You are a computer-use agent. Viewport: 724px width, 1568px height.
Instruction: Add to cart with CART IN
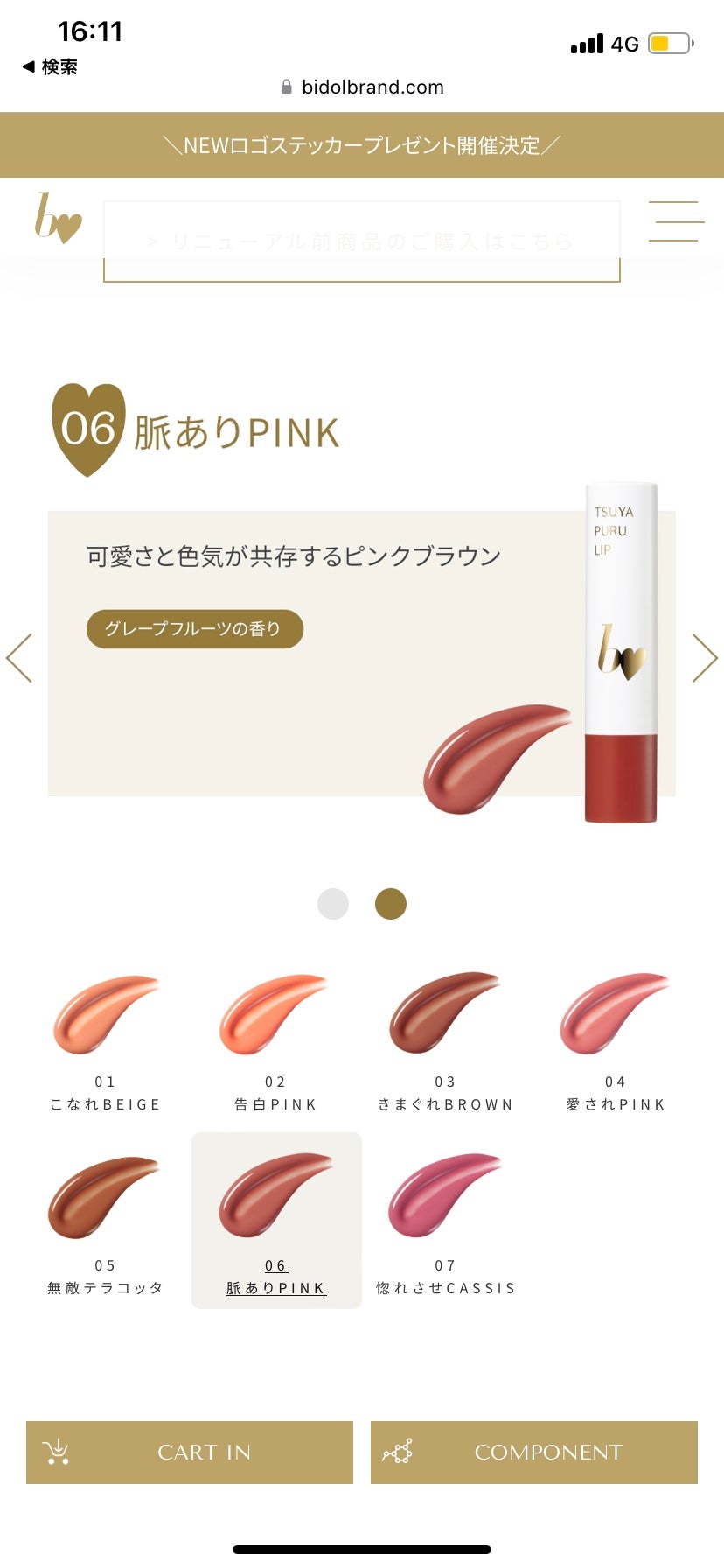tap(190, 1452)
